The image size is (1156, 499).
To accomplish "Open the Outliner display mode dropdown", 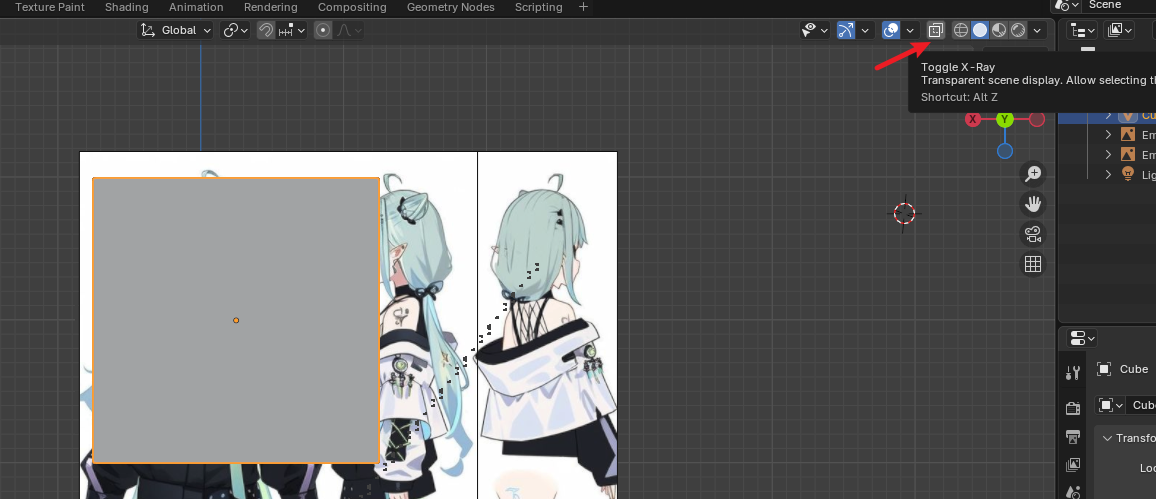I will tap(1118, 30).
